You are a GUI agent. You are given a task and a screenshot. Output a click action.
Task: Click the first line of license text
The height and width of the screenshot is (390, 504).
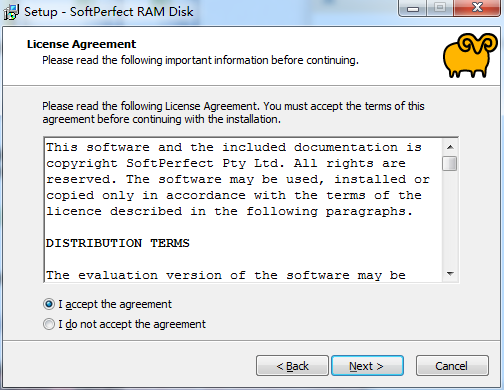[234, 147]
